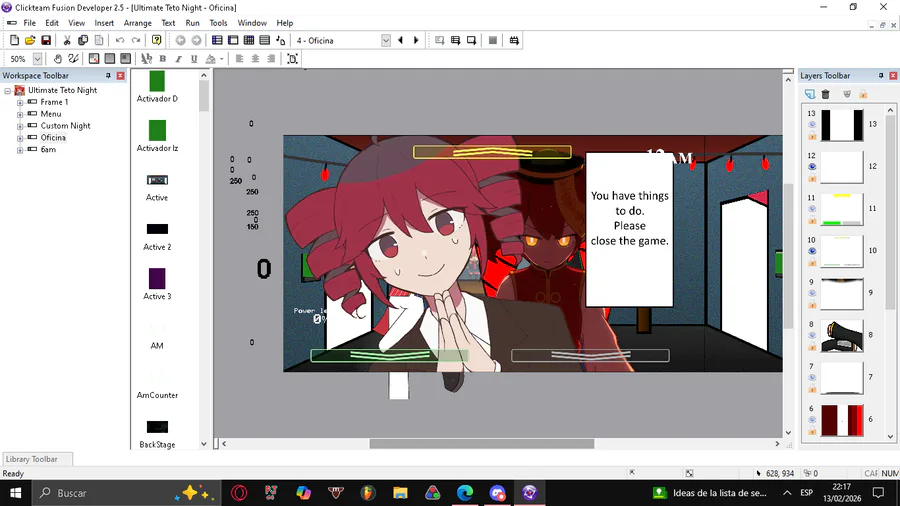Open Windows Start menu

[15, 493]
